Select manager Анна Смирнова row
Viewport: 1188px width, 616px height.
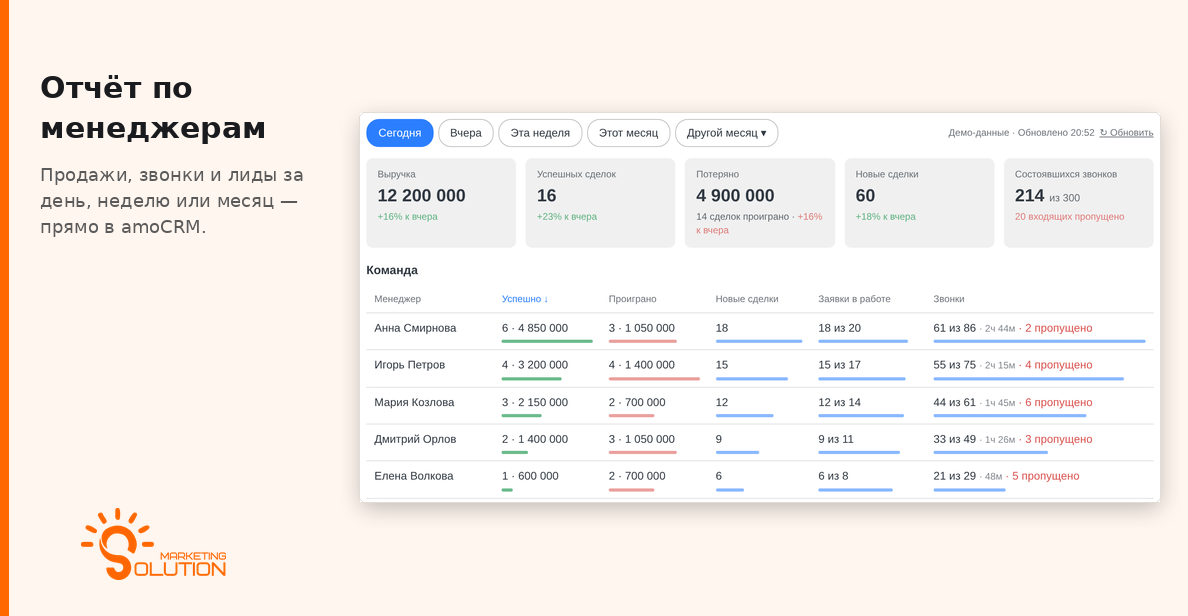point(760,331)
